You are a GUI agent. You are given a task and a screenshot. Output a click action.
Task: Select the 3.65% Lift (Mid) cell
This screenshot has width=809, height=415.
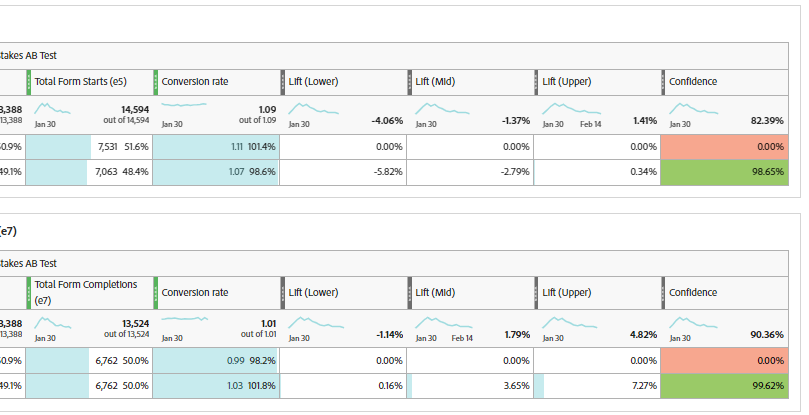pyautogui.click(x=469, y=386)
